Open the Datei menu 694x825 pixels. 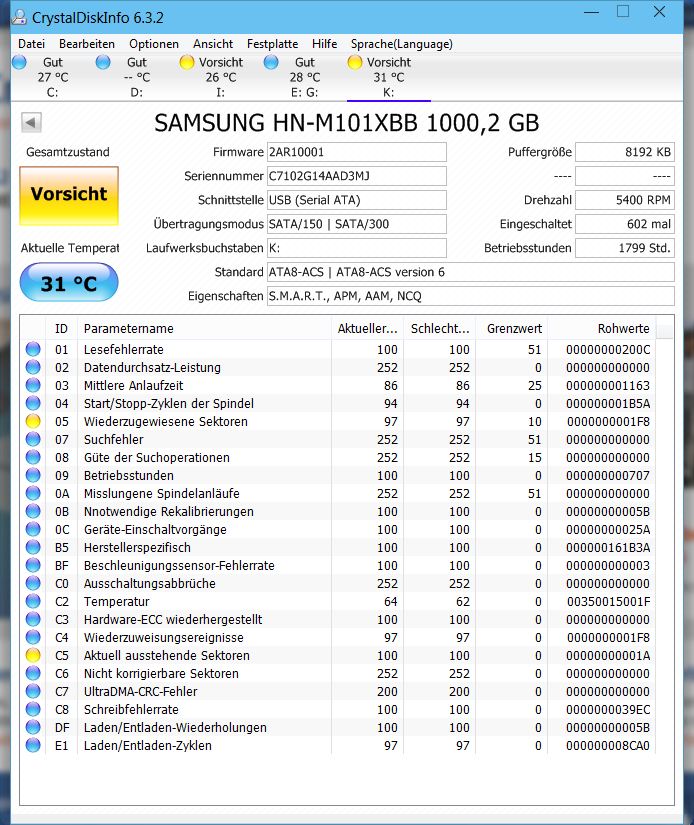[x=31, y=44]
